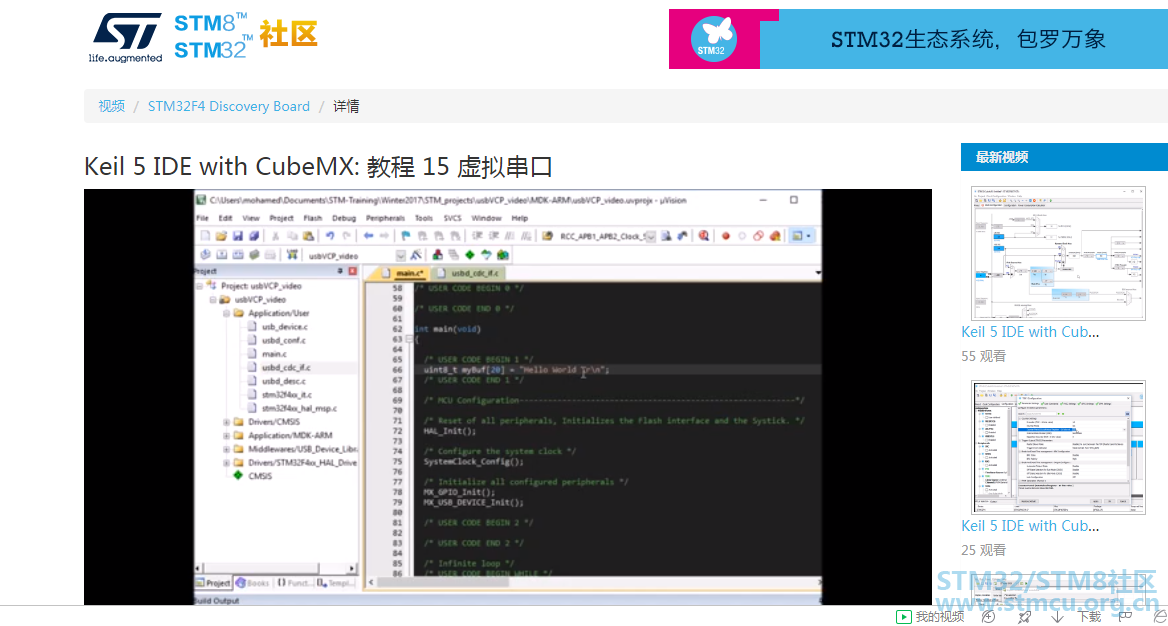This screenshot has width=1168, height=626.
Task: Select CMSIS green diamond item in tree
Action: [x=260, y=475]
